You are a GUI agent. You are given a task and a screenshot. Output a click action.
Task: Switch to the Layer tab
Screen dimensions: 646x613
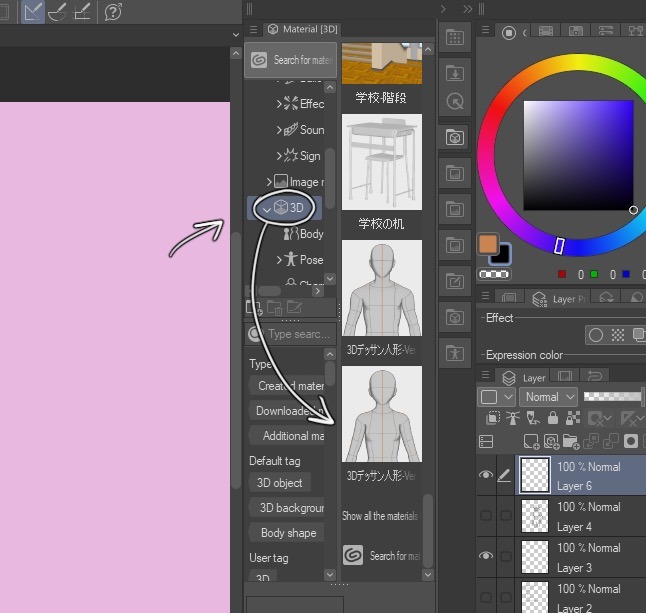click(524, 377)
